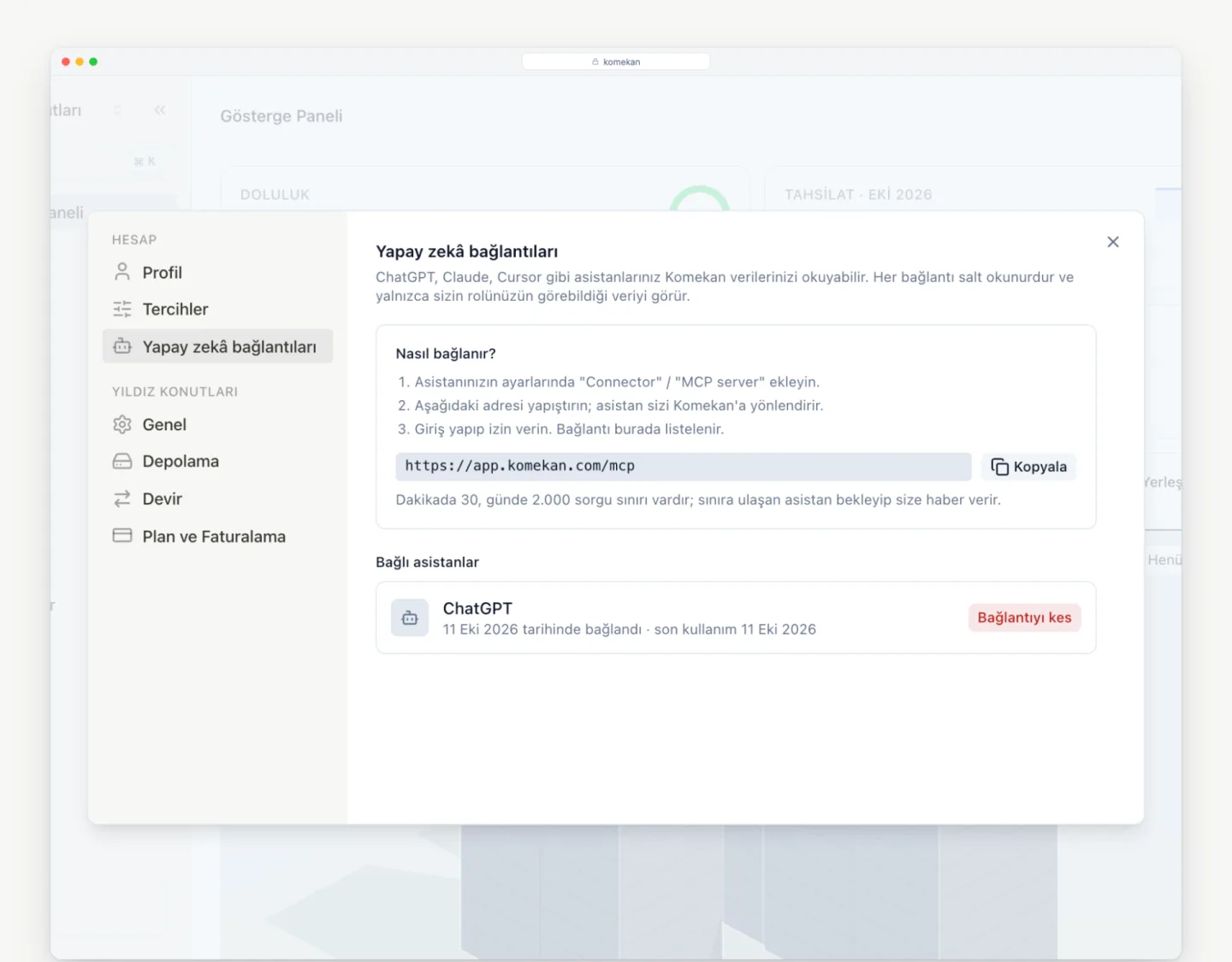Screen dimensions: 1232x962
Task: Click the Yapay zekâ bağlantıları dialog title
Action: tap(467, 251)
